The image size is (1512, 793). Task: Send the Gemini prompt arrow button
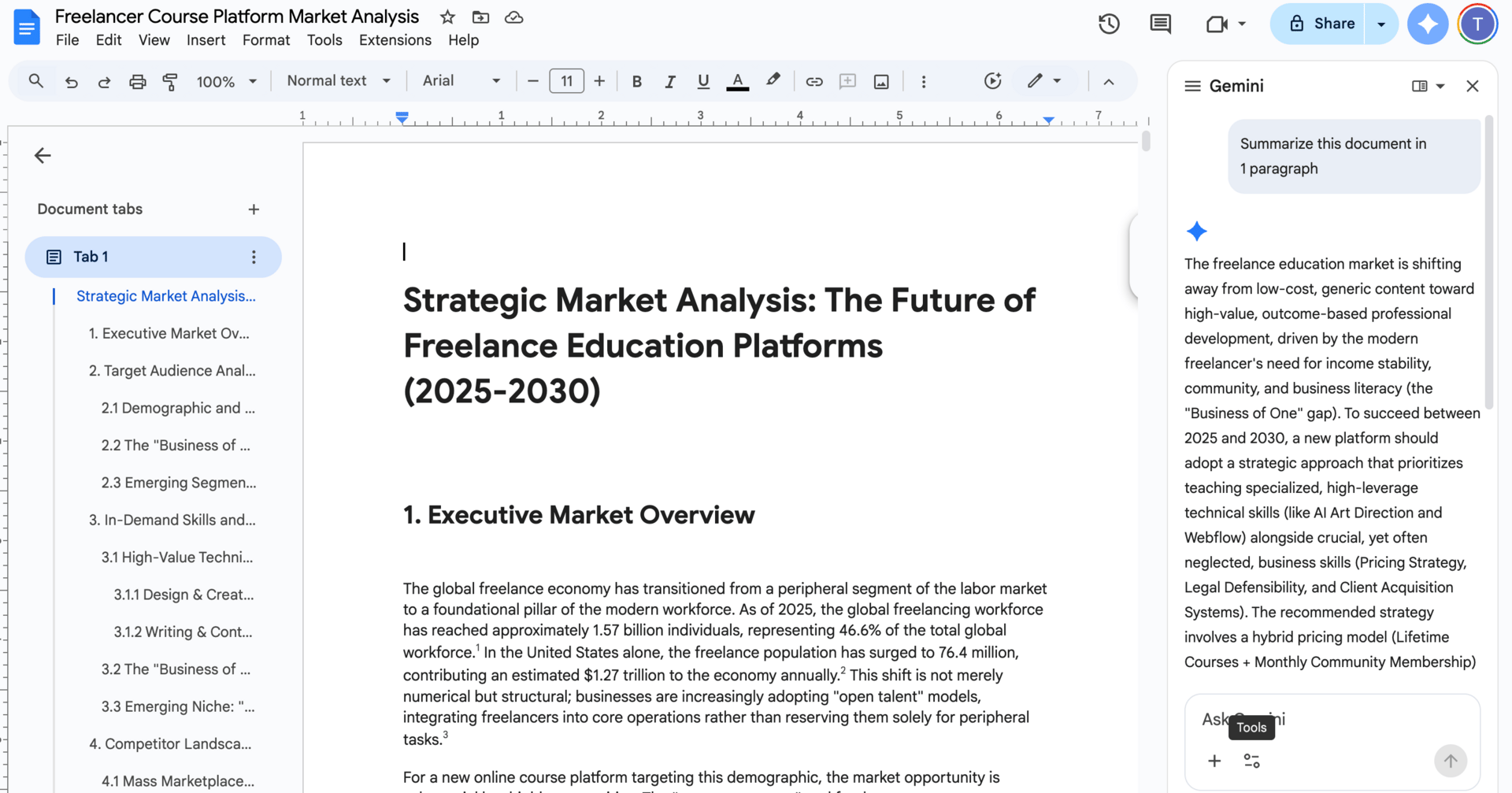point(1451,761)
